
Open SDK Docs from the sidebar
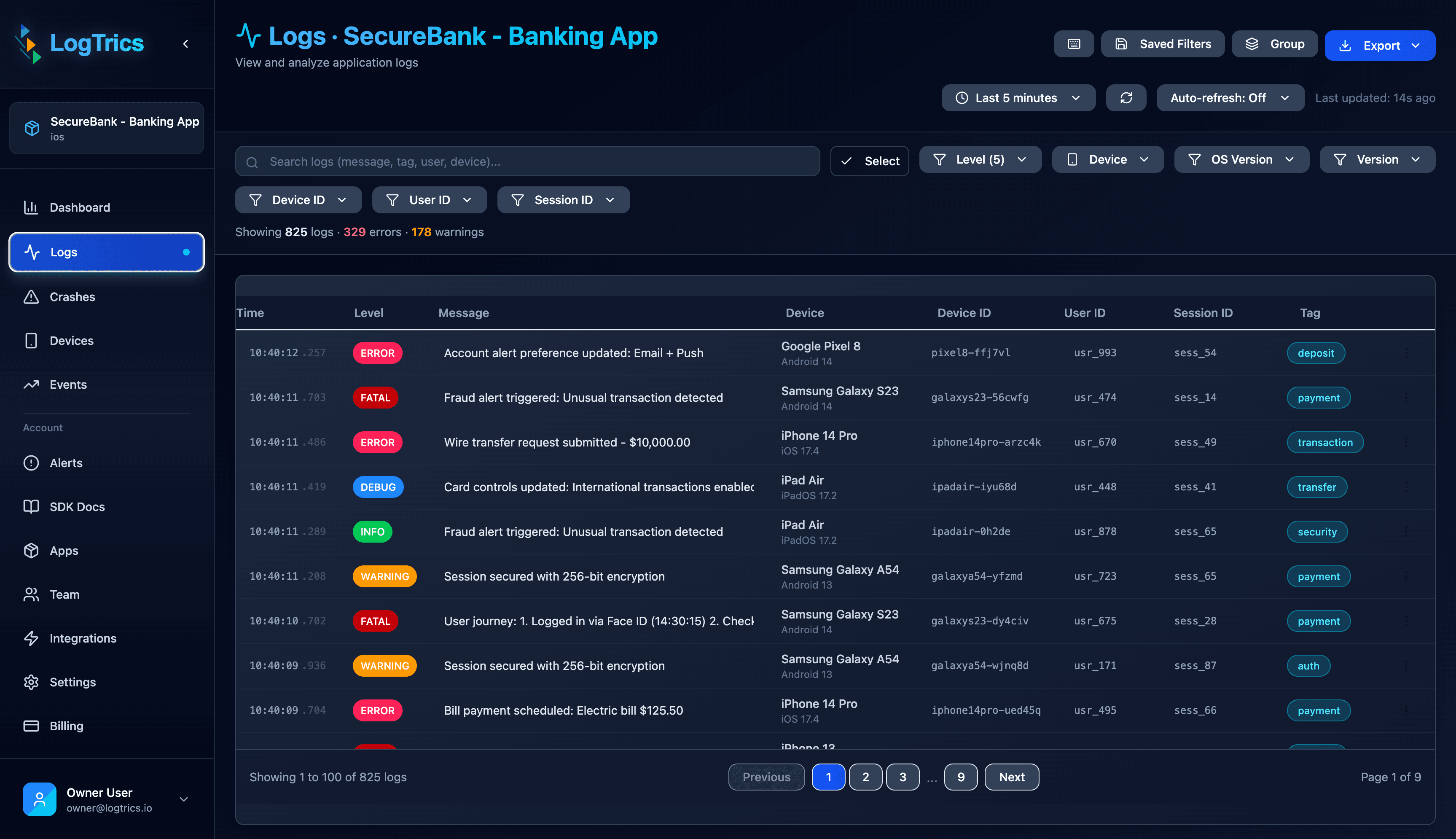click(77, 506)
